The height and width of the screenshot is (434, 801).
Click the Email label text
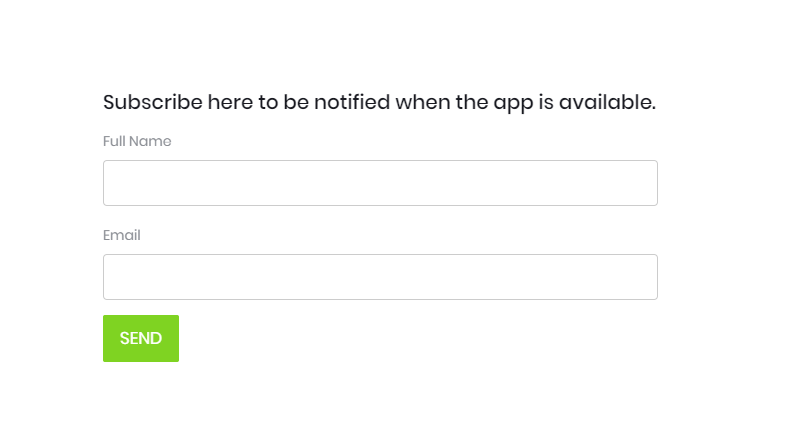tap(122, 235)
